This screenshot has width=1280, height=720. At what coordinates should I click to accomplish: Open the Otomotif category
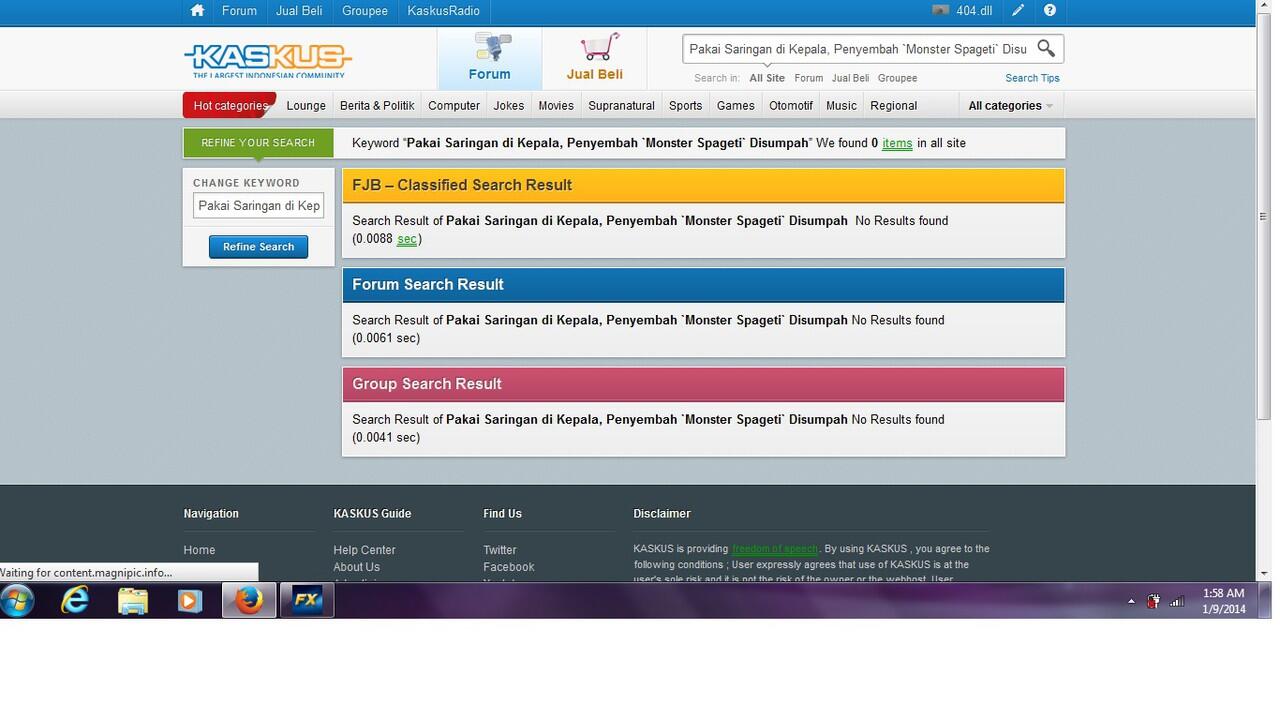791,106
